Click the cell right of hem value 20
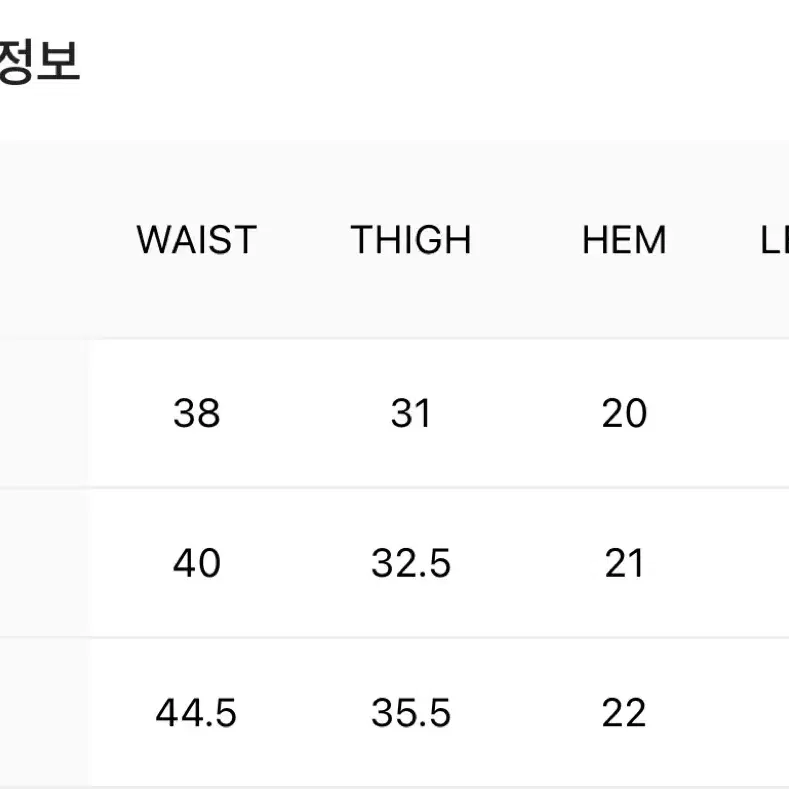Screen dimensions: 789x789 pos(760,413)
